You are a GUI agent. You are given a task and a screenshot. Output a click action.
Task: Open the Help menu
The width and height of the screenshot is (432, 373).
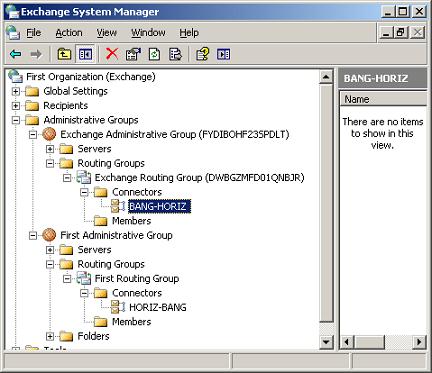[x=189, y=33]
